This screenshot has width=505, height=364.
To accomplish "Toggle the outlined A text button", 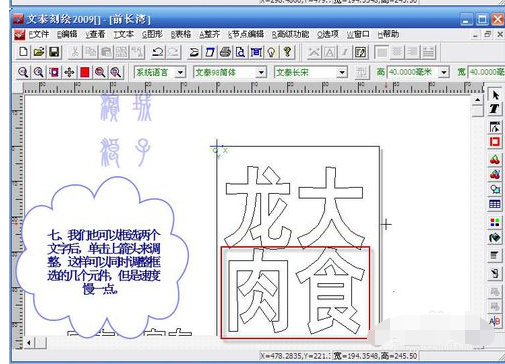I will (329, 52).
